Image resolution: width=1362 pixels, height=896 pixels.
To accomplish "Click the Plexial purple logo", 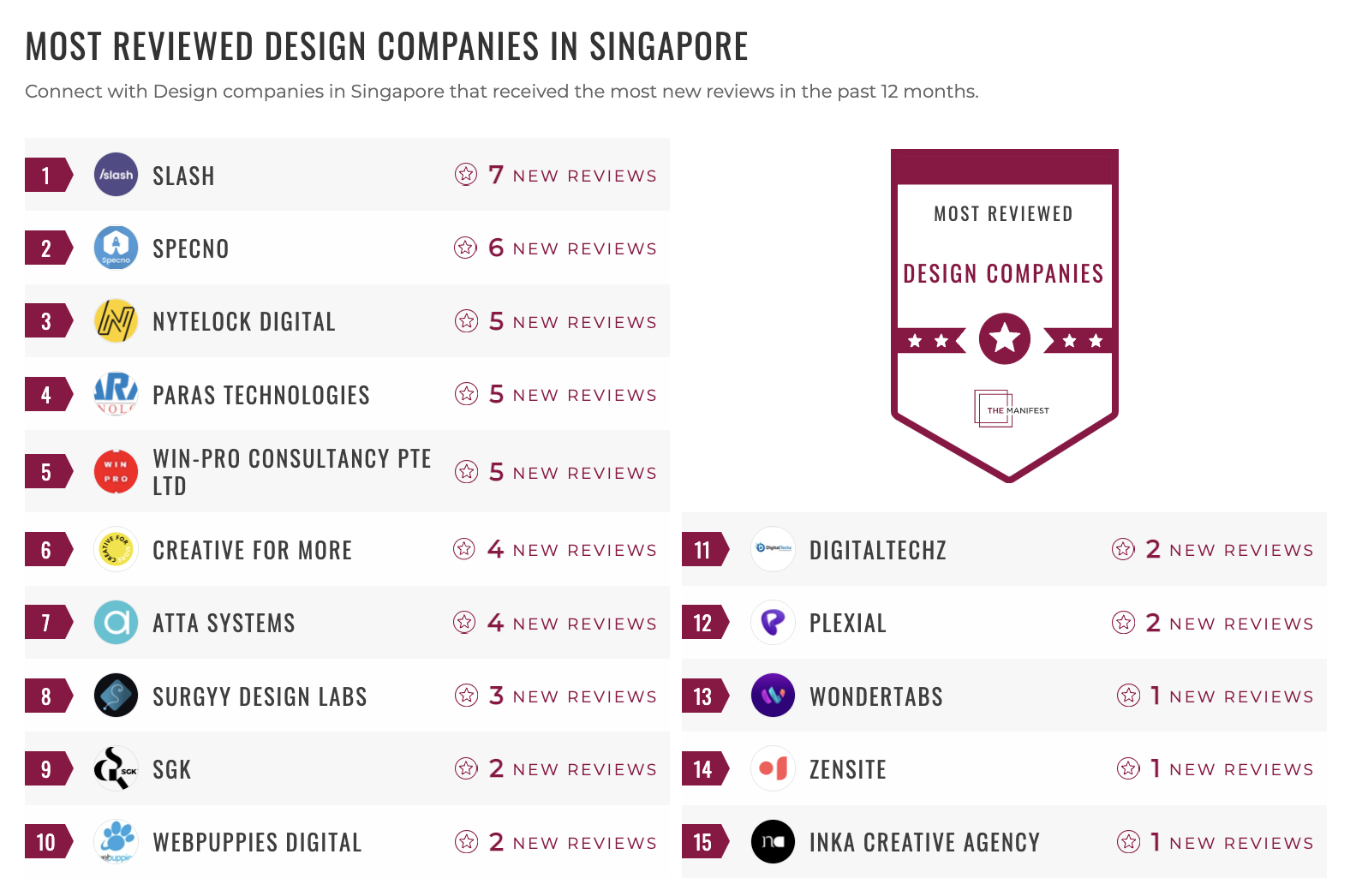I will click(x=773, y=623).
